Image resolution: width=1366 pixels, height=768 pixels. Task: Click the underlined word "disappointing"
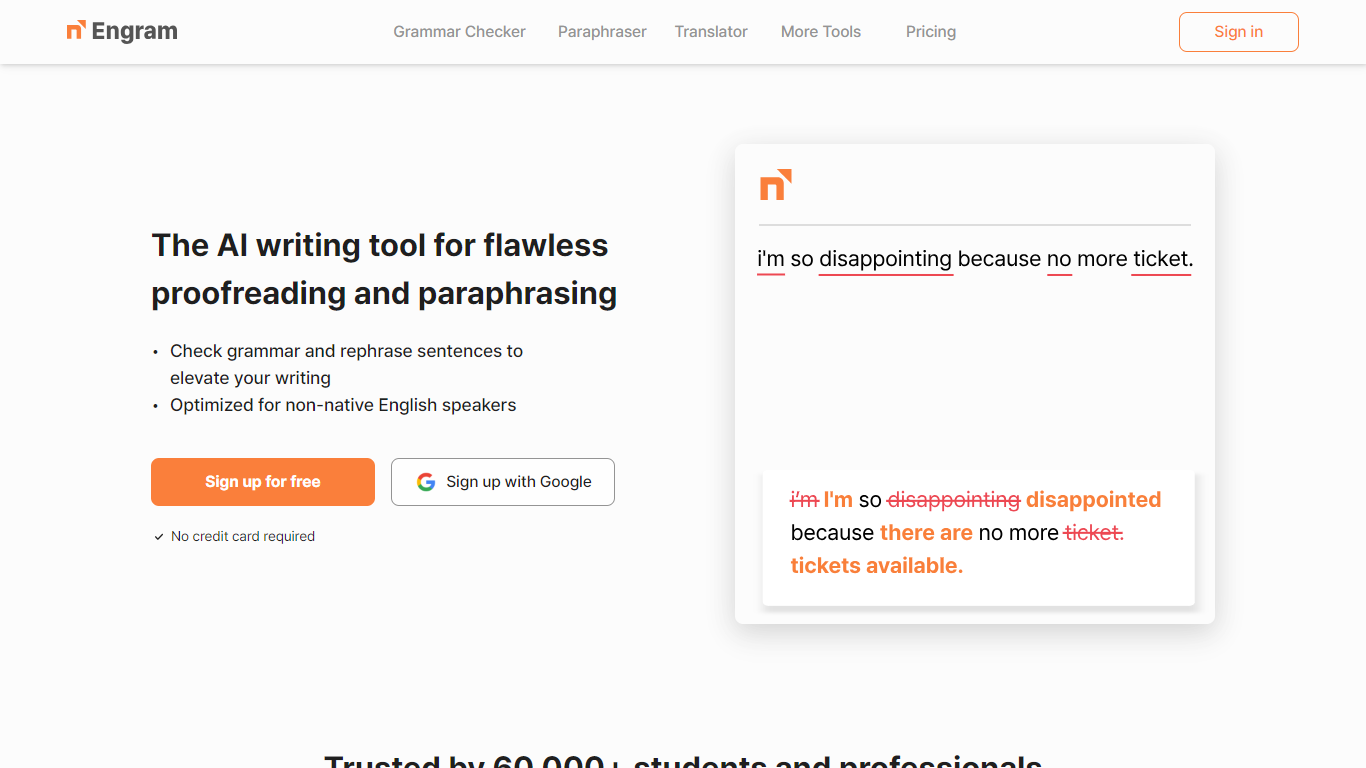click(885, 260)
